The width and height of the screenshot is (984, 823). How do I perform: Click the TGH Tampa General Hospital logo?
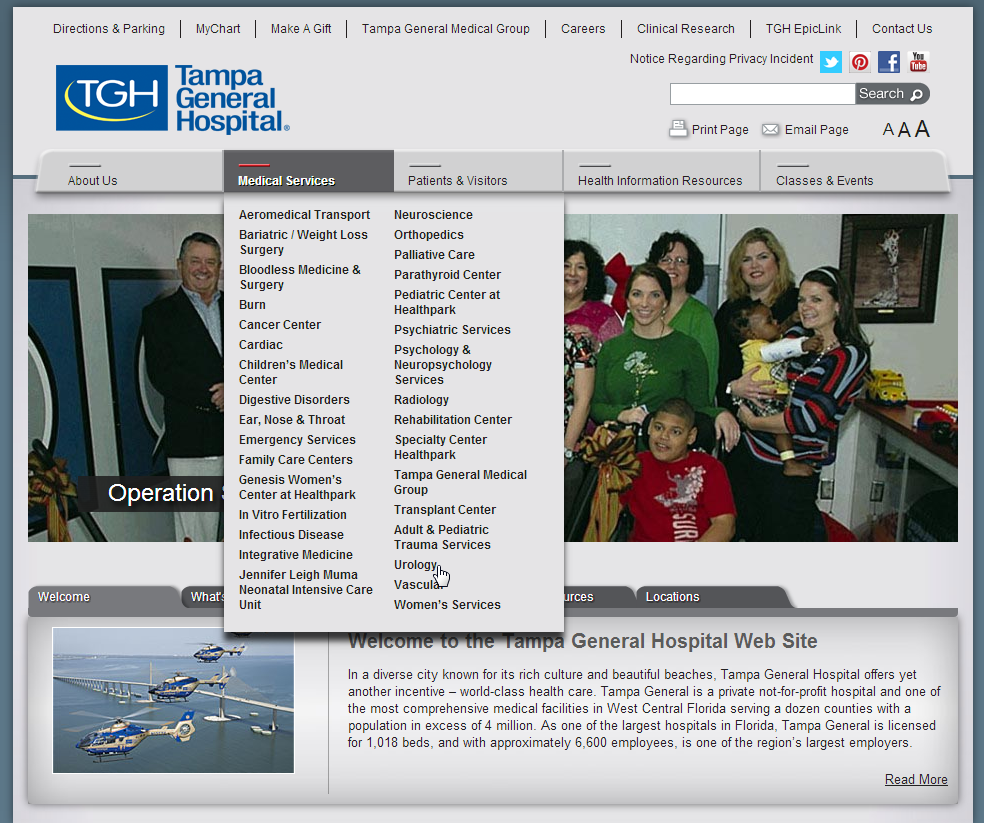point(173,99)
